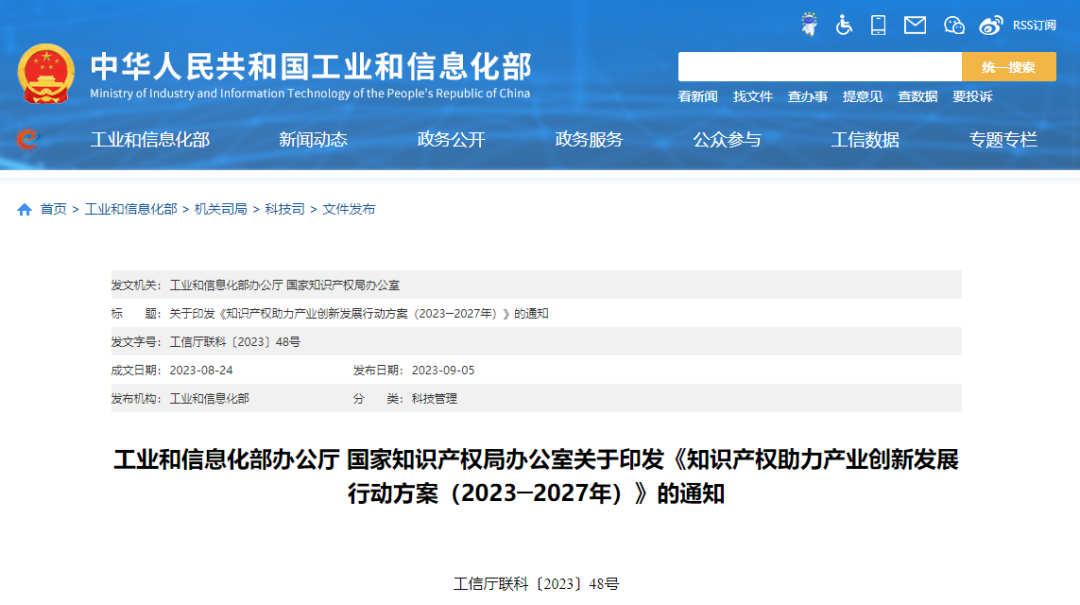Go to 首页 in breadcrumb
The height and width of the screenshot is (605, 1080).
54,209
